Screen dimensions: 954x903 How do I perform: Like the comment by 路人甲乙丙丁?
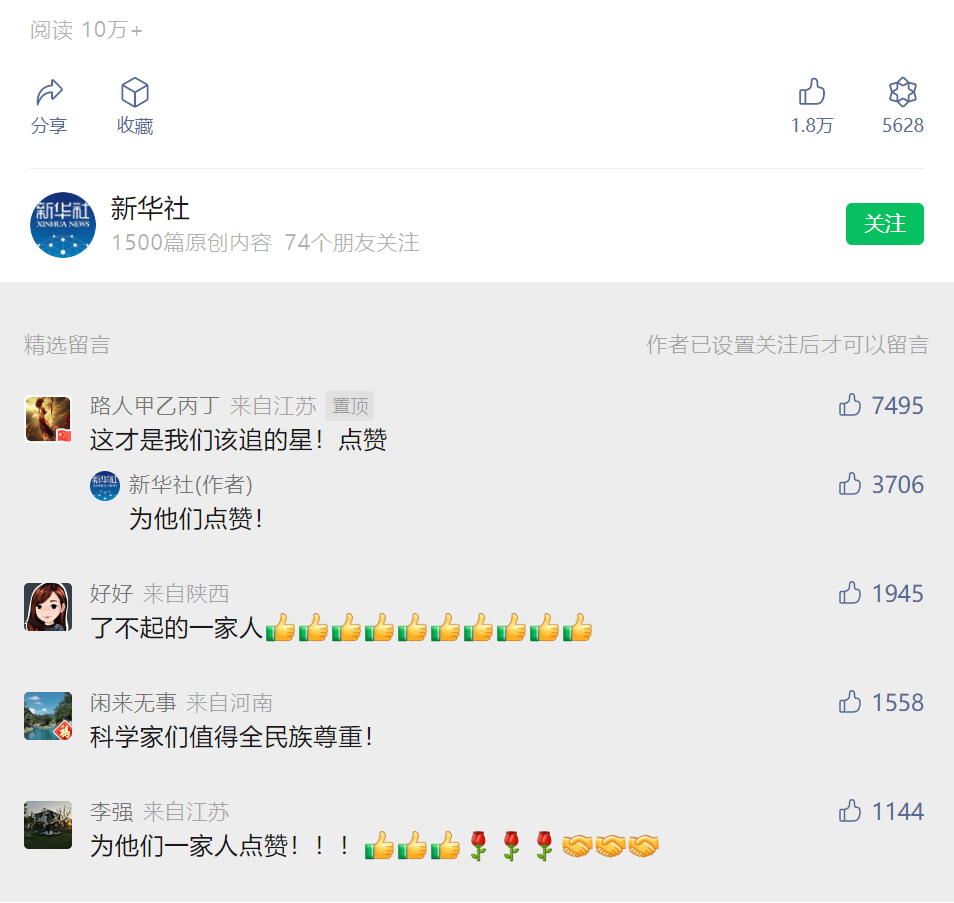coord(850,405)
